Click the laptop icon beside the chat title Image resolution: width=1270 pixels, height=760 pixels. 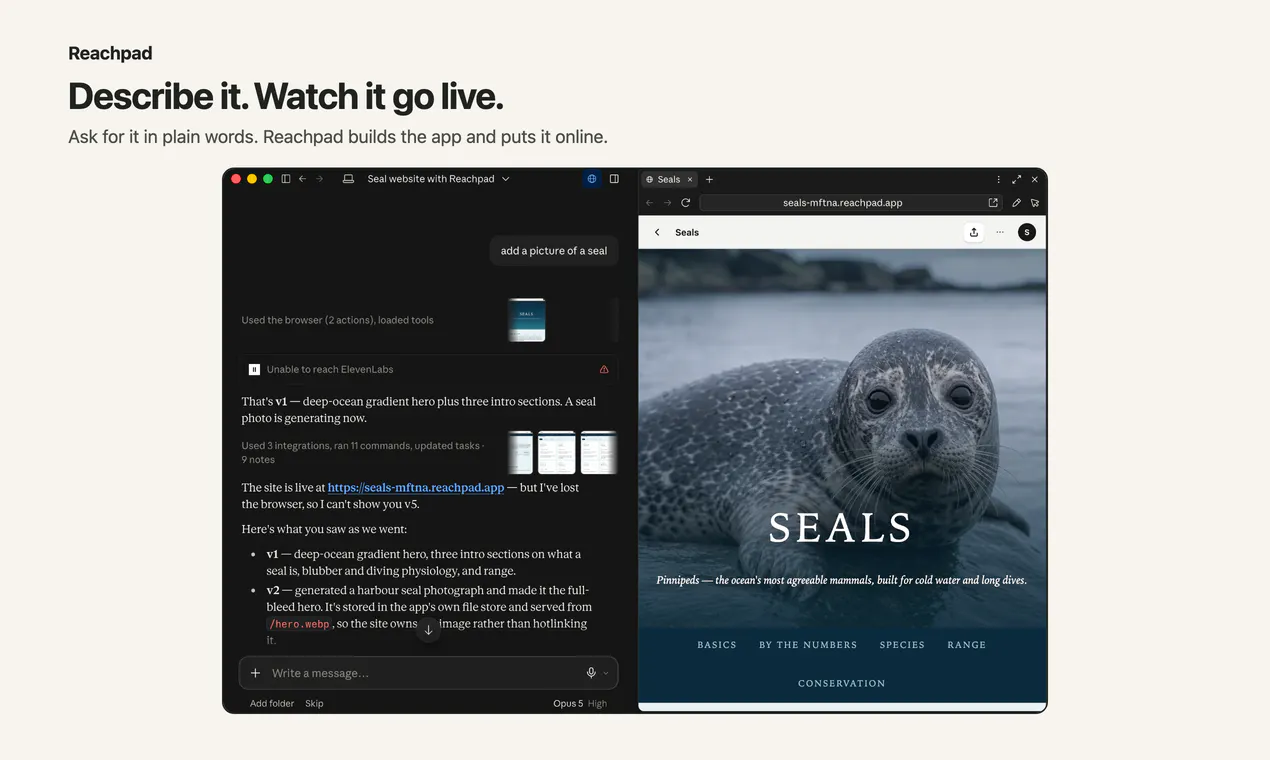click(x=348, y=179)
